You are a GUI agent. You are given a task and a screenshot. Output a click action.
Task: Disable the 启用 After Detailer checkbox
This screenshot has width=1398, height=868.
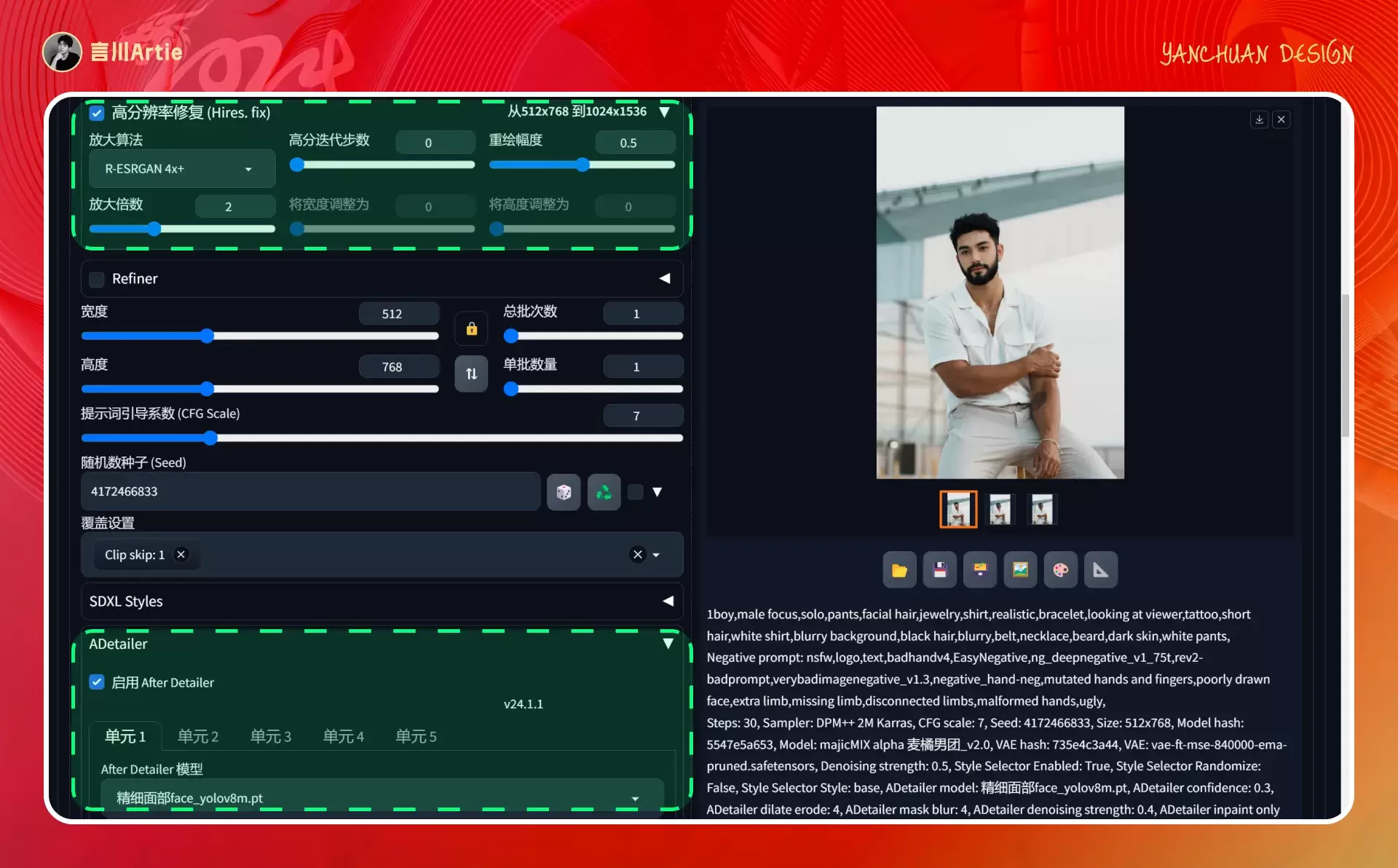click(x=97, y=682)
